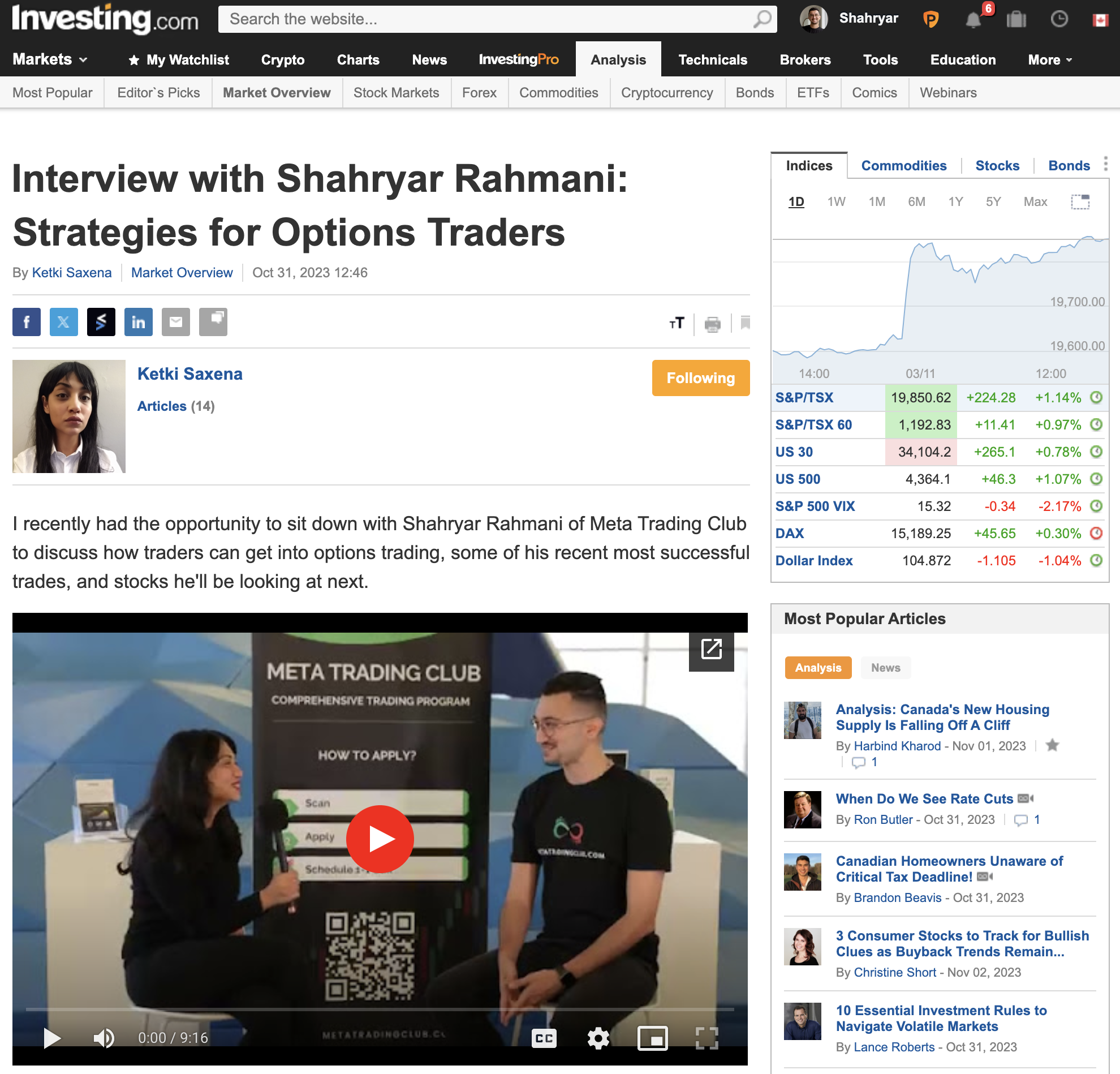Open S&P/TSX index link
Screen dimensions: 1120x1074
[x=804, y=398]
